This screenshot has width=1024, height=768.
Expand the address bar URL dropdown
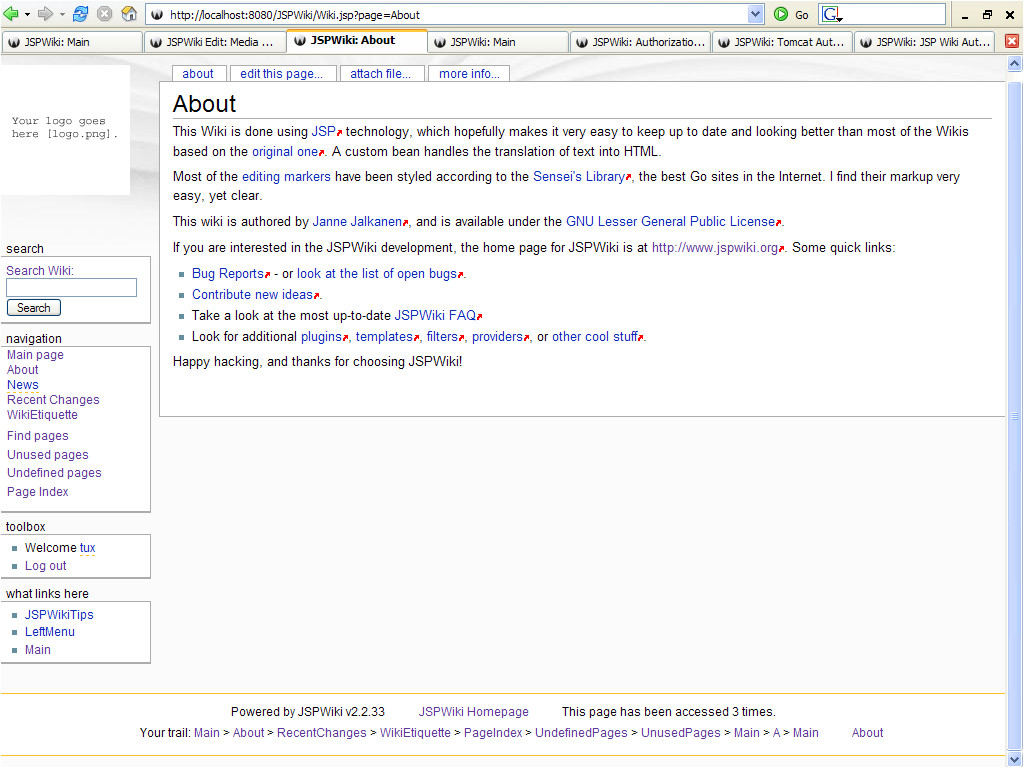pos(755,14)
